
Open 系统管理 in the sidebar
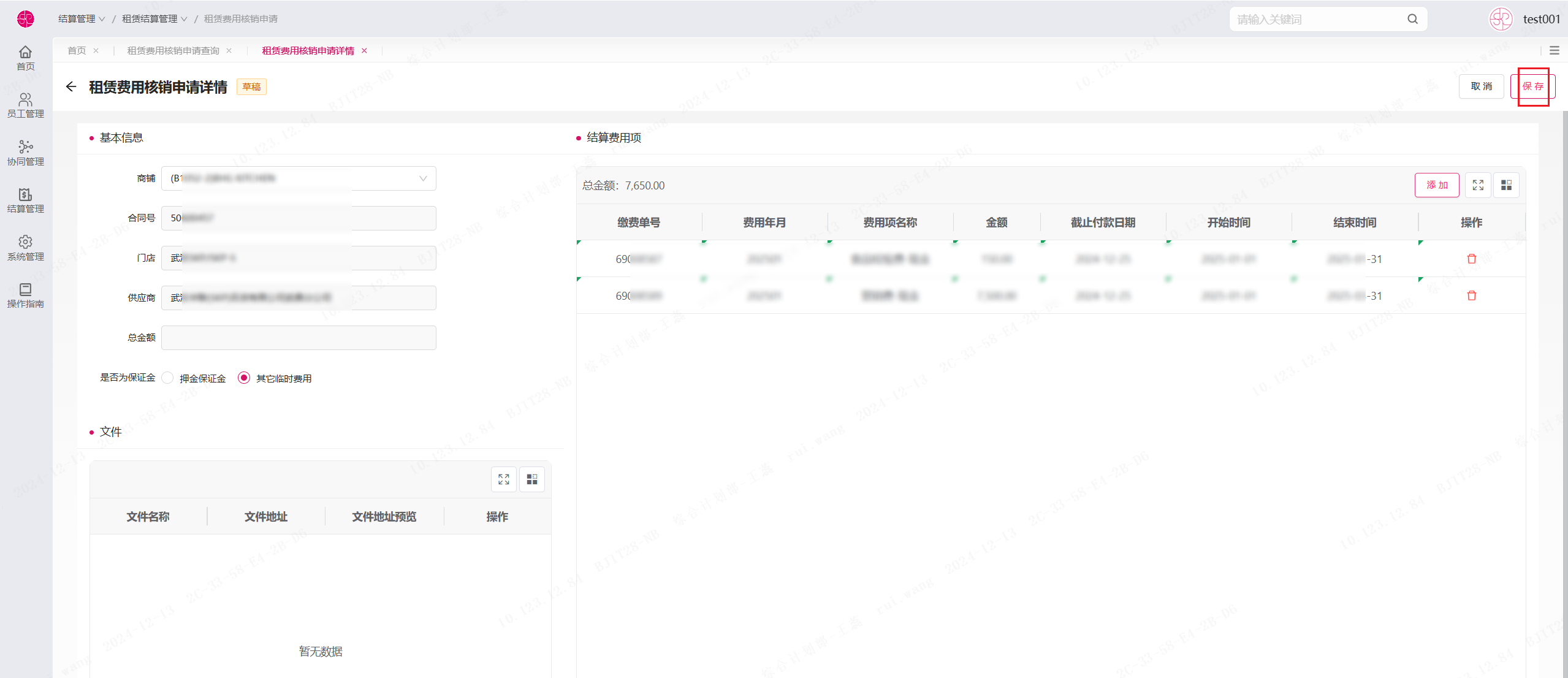25,248
